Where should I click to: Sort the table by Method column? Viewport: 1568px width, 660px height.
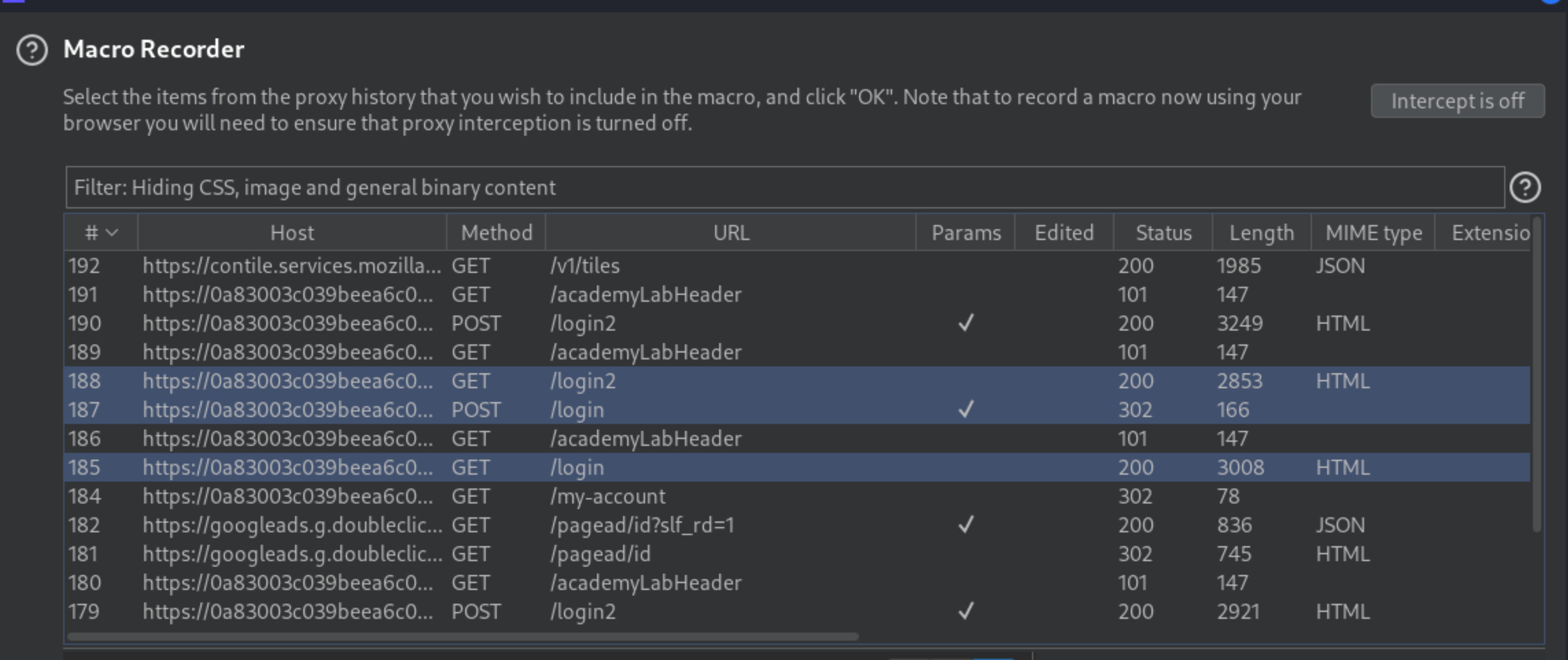[496, 233]
